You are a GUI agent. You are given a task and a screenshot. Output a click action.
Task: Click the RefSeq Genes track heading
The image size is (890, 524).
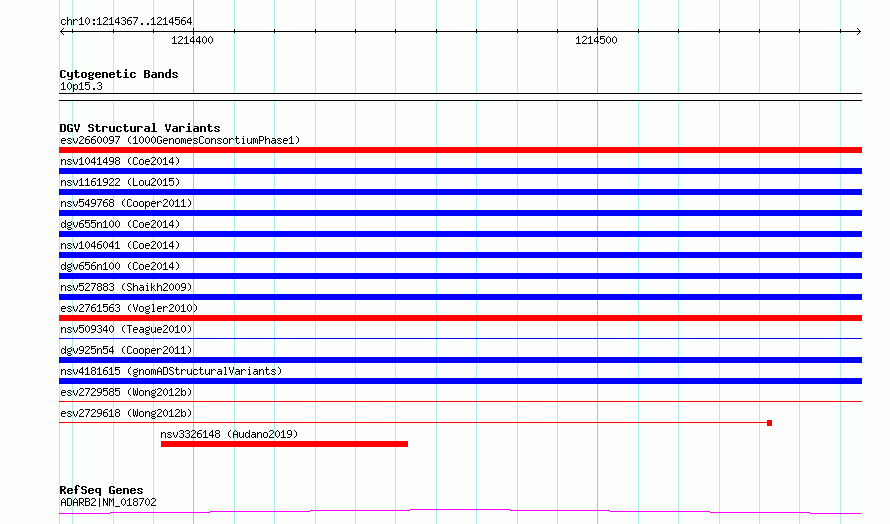(101, 490)
